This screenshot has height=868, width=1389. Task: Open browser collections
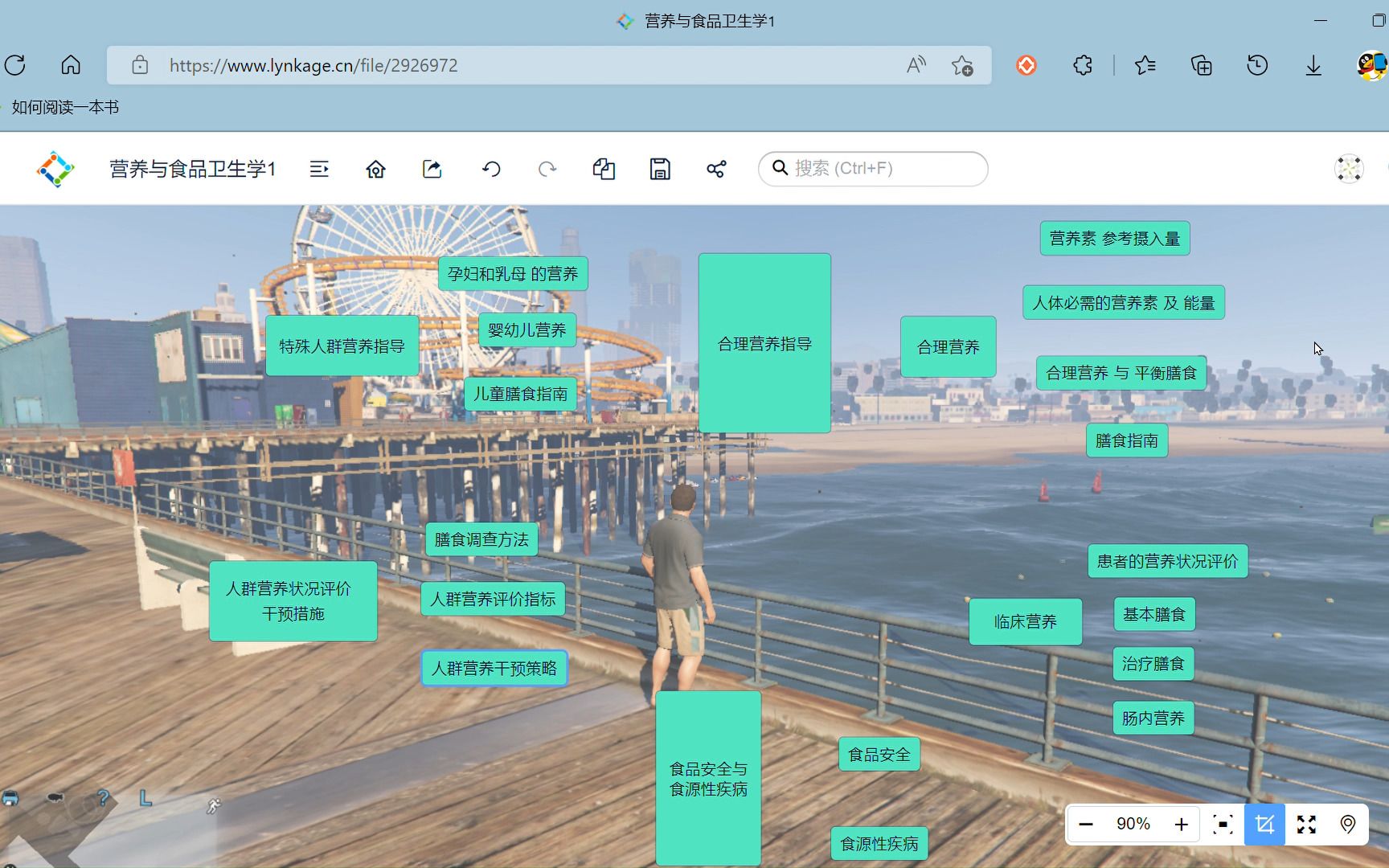(1202, 65)
